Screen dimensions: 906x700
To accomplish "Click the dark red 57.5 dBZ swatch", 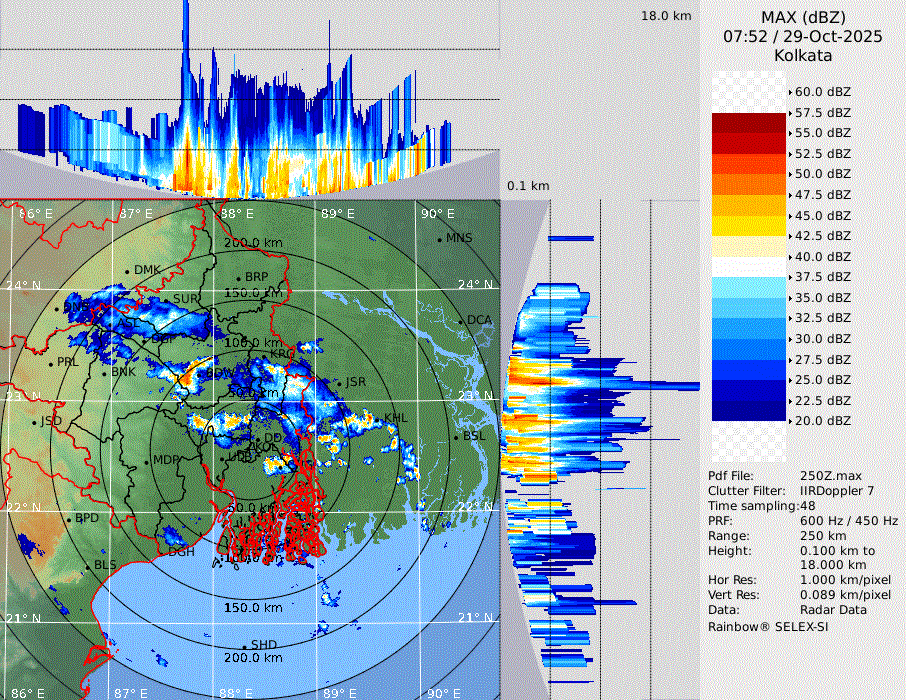I will click(749, 123).
